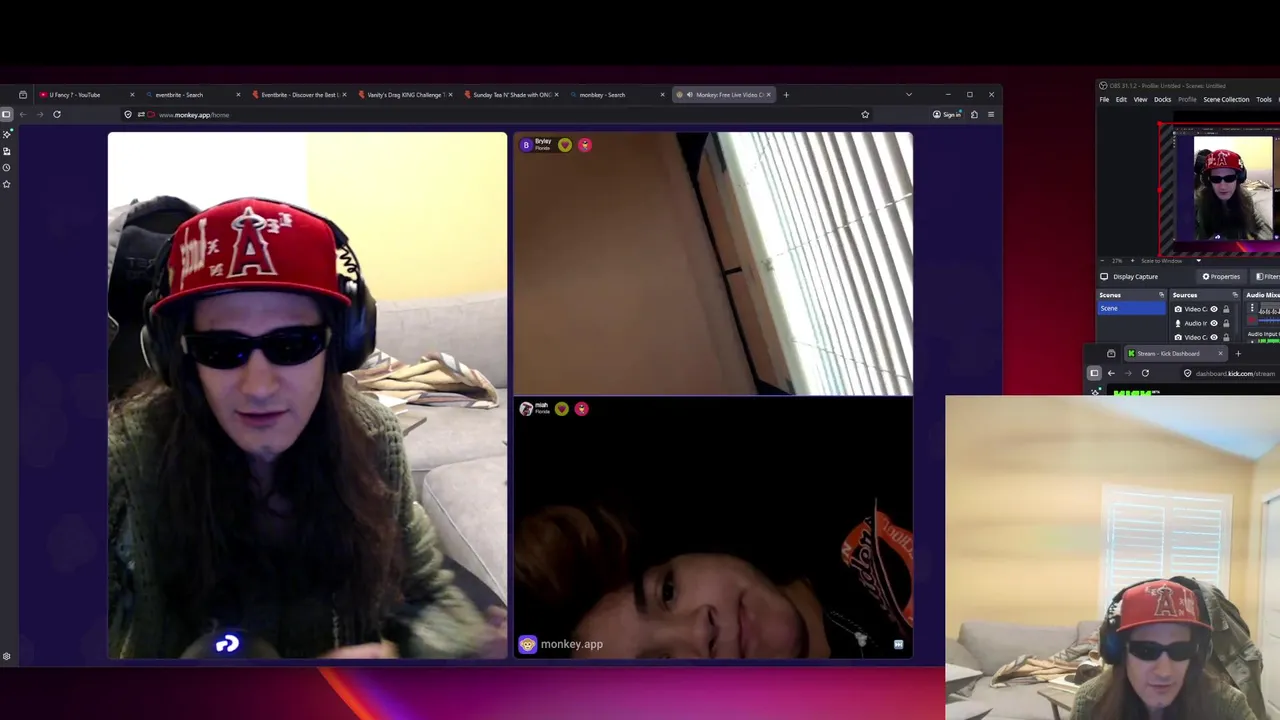Screen dimensions: 1280x720
Task: Reload the Kick Dashboard page
Action: tap(1145, 373)
